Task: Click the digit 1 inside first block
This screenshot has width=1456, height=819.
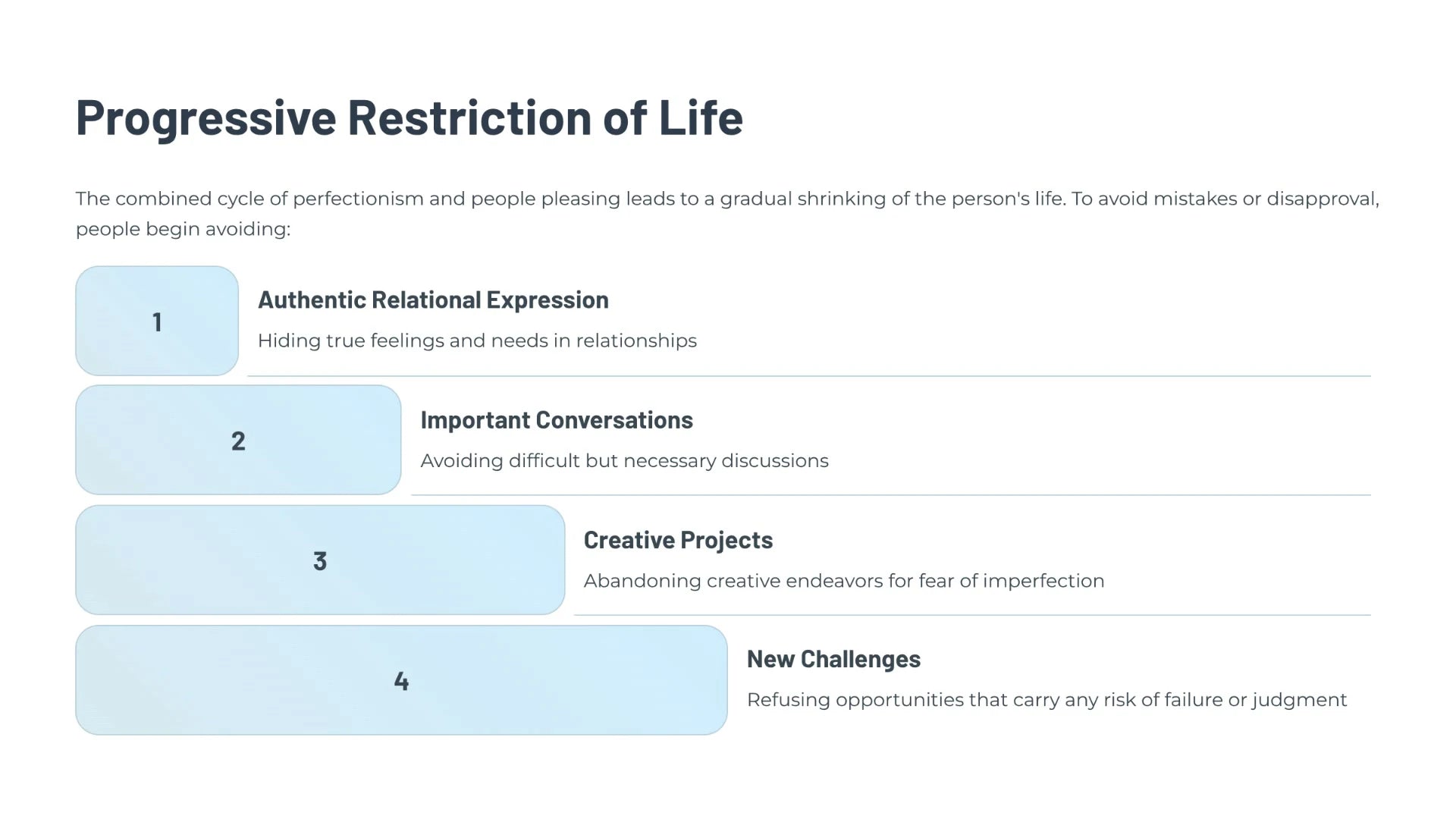Action: [157, 322]
